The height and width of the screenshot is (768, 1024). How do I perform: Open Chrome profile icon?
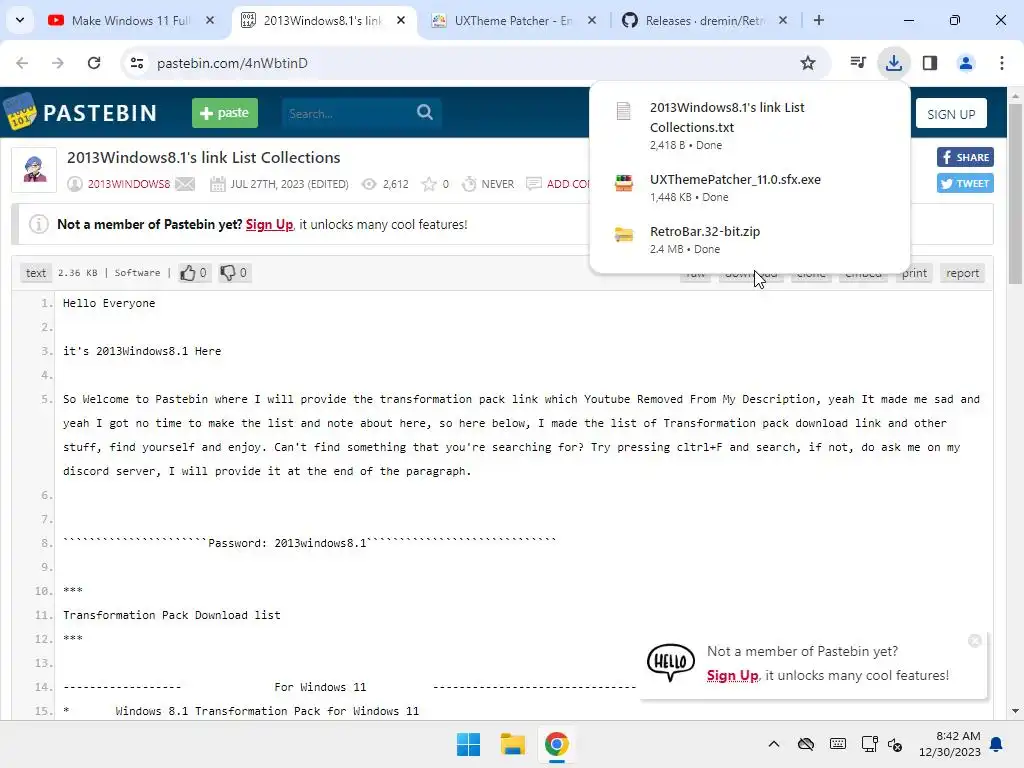pos(966,63)
